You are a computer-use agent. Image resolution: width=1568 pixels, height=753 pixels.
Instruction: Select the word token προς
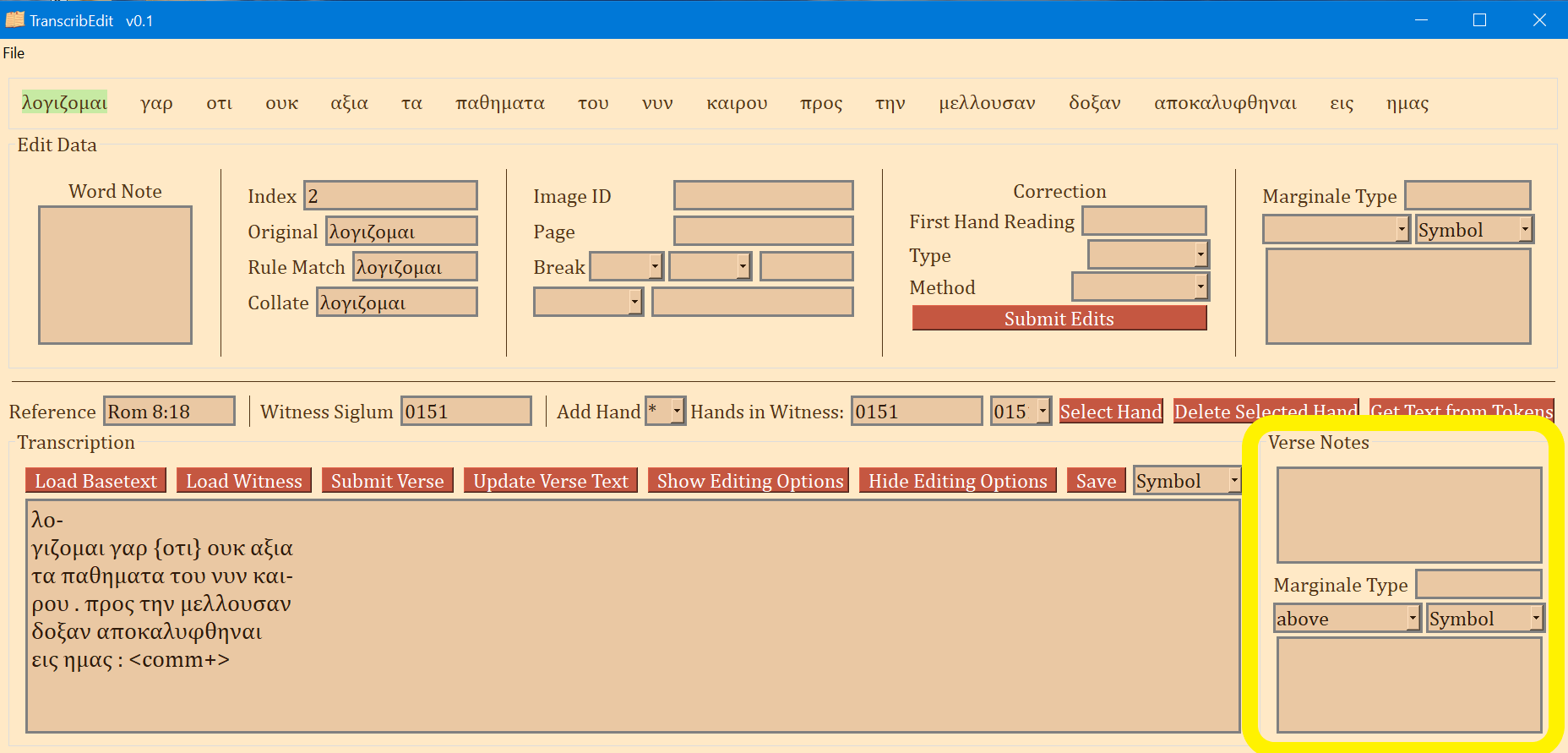click(x=821, y=103)
